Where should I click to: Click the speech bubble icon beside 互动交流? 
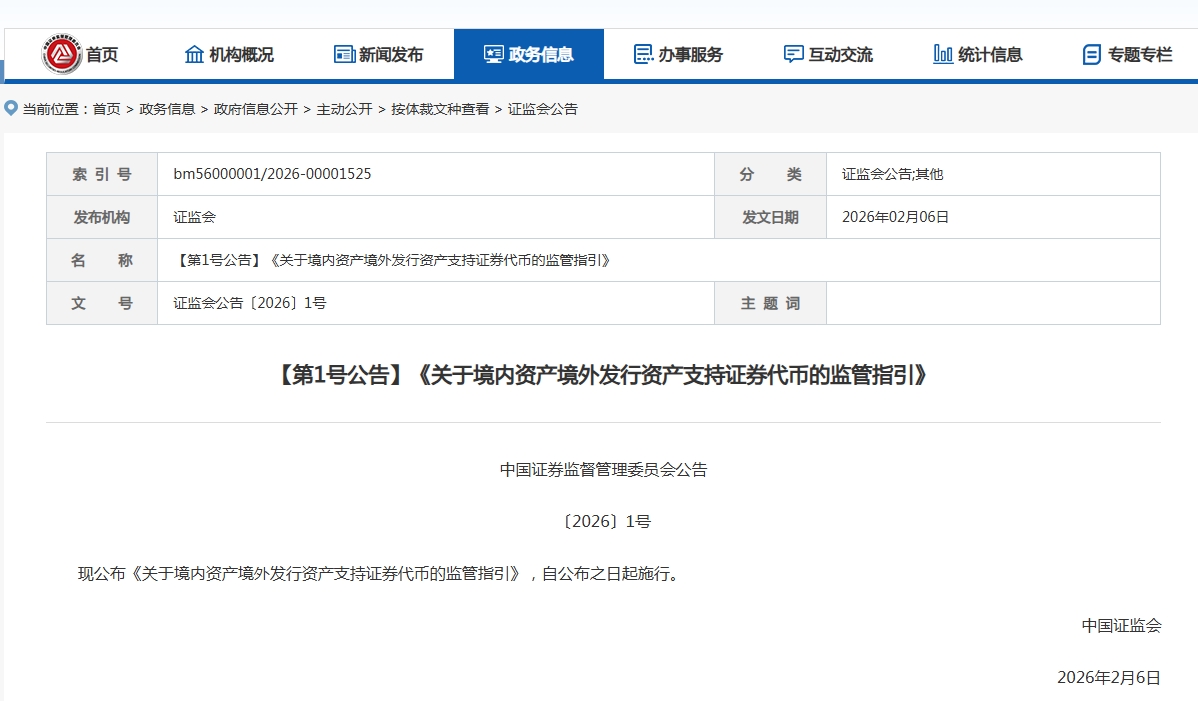(x=795, y=54)
